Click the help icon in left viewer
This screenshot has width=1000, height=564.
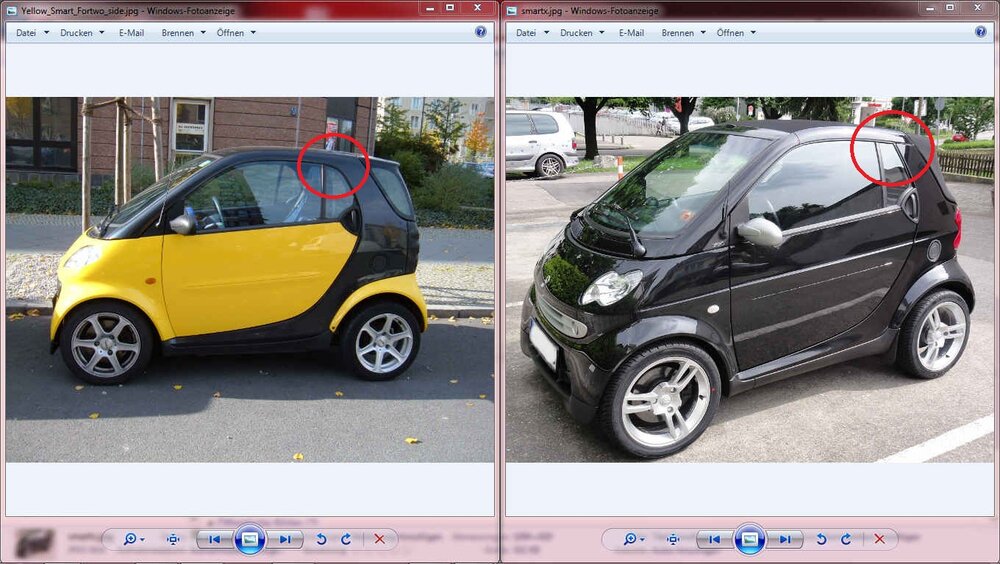point(480,32)
